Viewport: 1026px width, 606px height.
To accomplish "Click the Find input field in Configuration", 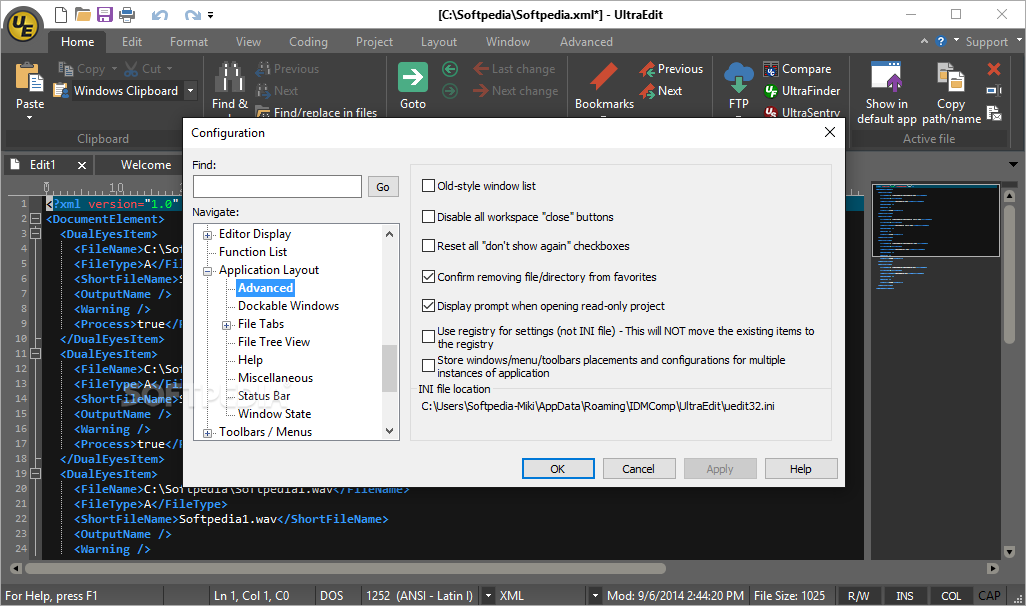I will pyautogui.click(x=277, y=187).
